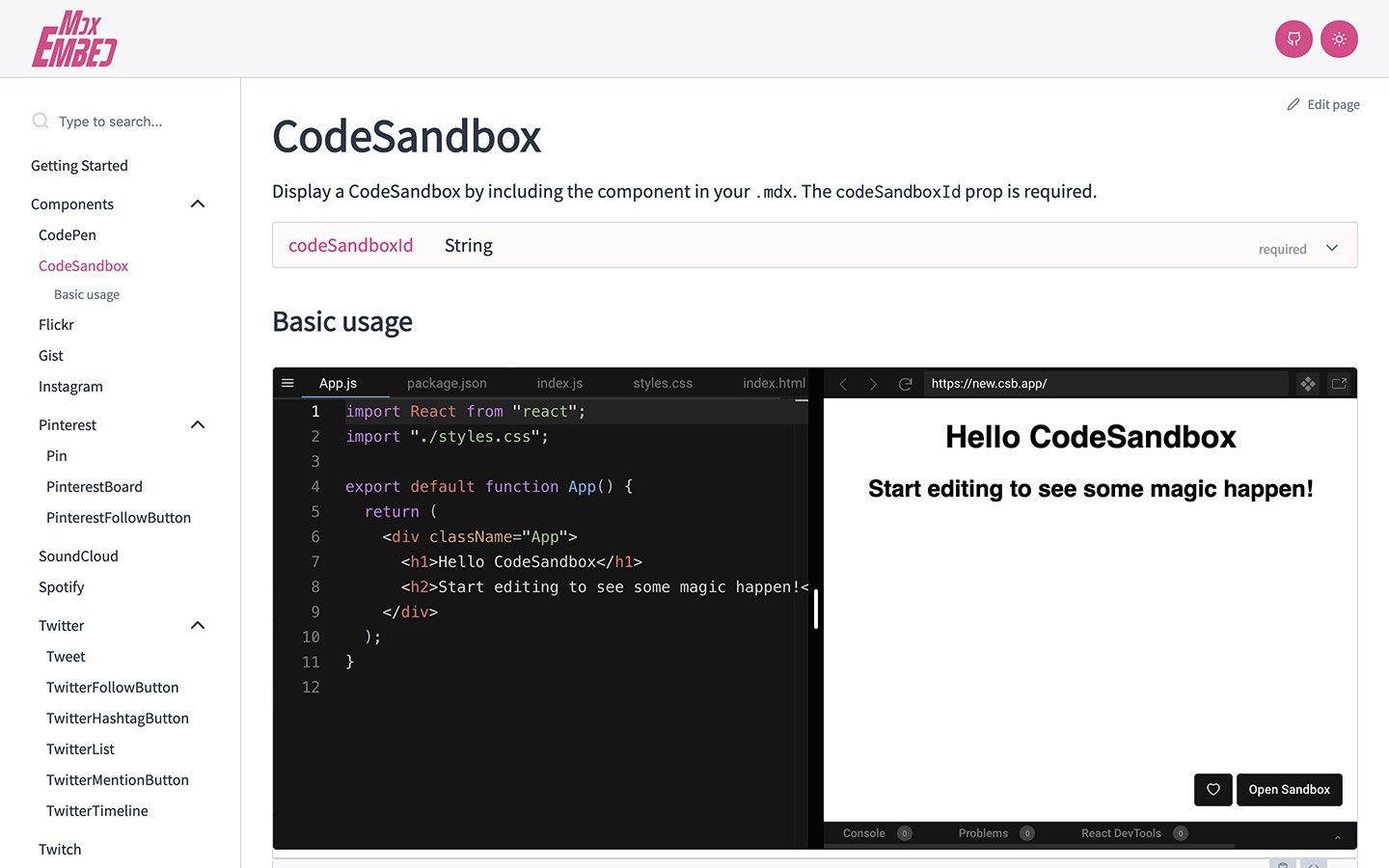
Task: Toggle the light/dark theme sun button
Action: pos(1339,40)
